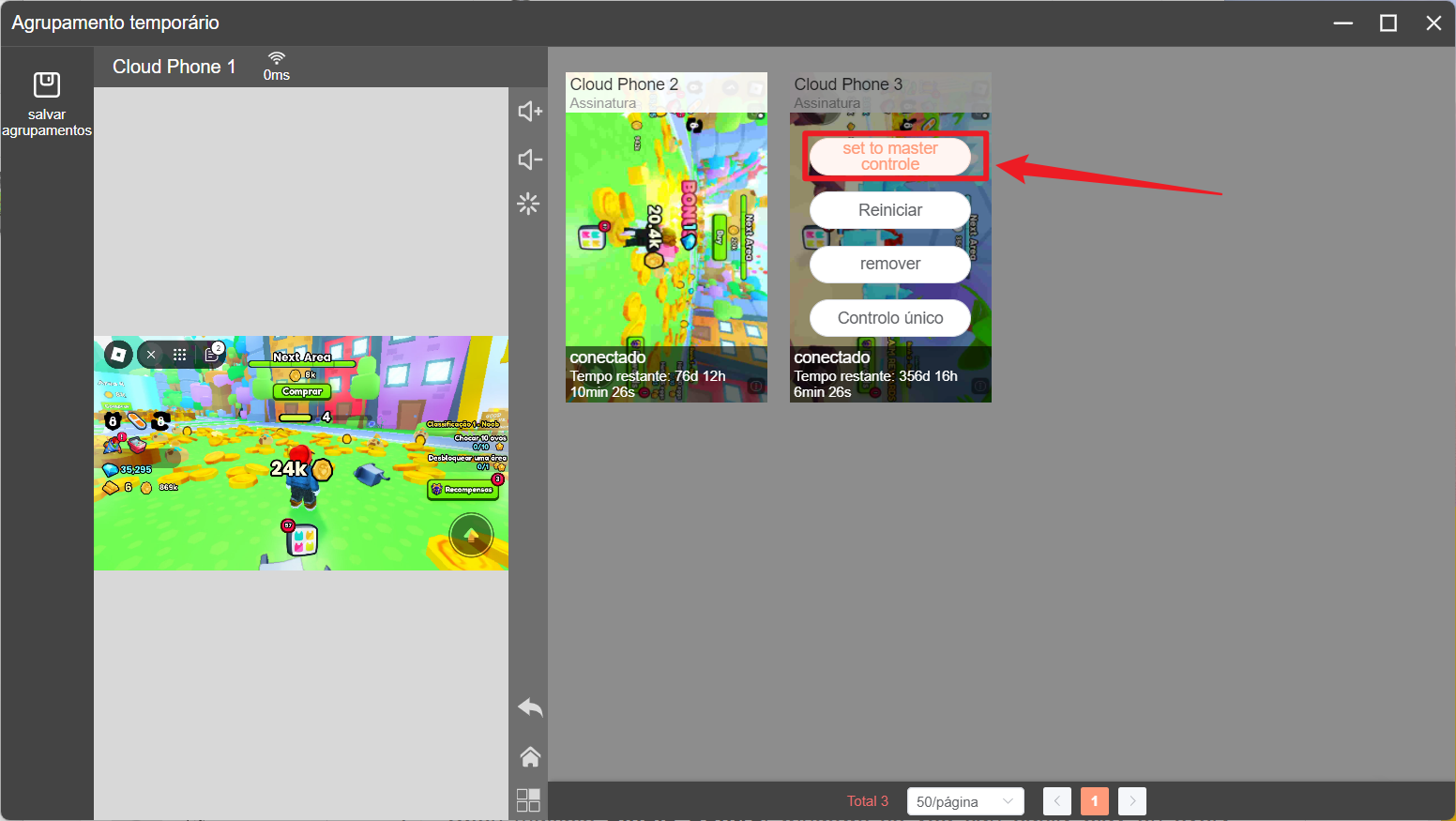This screenshot has height=821, width=1456.
Task: Open the 50/página page size dropdown
Action: click(x=965, y=801)
